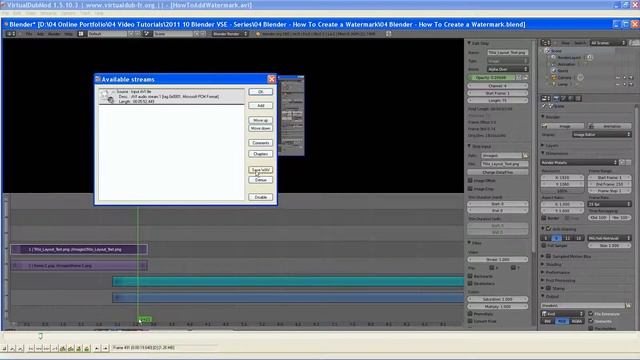Click the Saturation value slider
Screen dimensions: 640x360
[498, 299]
